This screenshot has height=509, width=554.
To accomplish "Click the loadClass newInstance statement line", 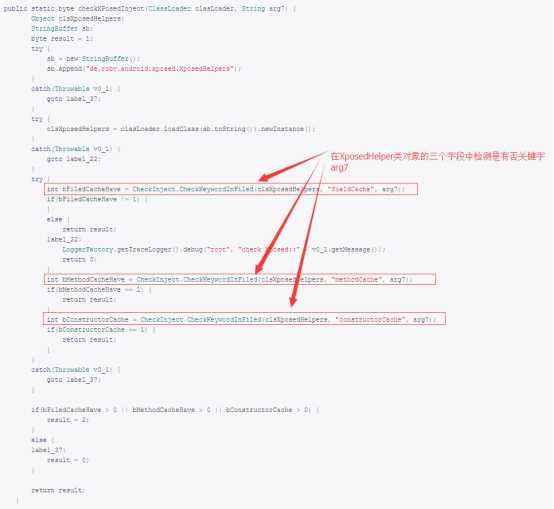I will 181,129.
